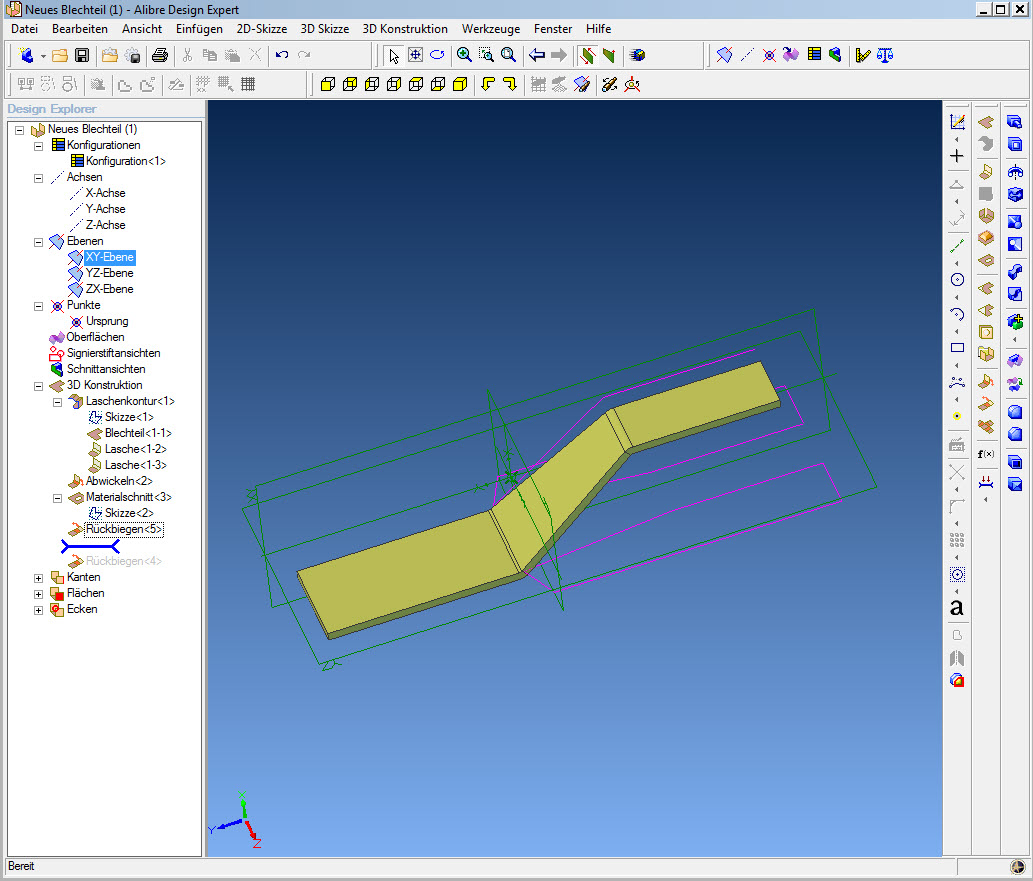
Task: Click the Revolve boss icon
Action: [x=1015, y=172]
